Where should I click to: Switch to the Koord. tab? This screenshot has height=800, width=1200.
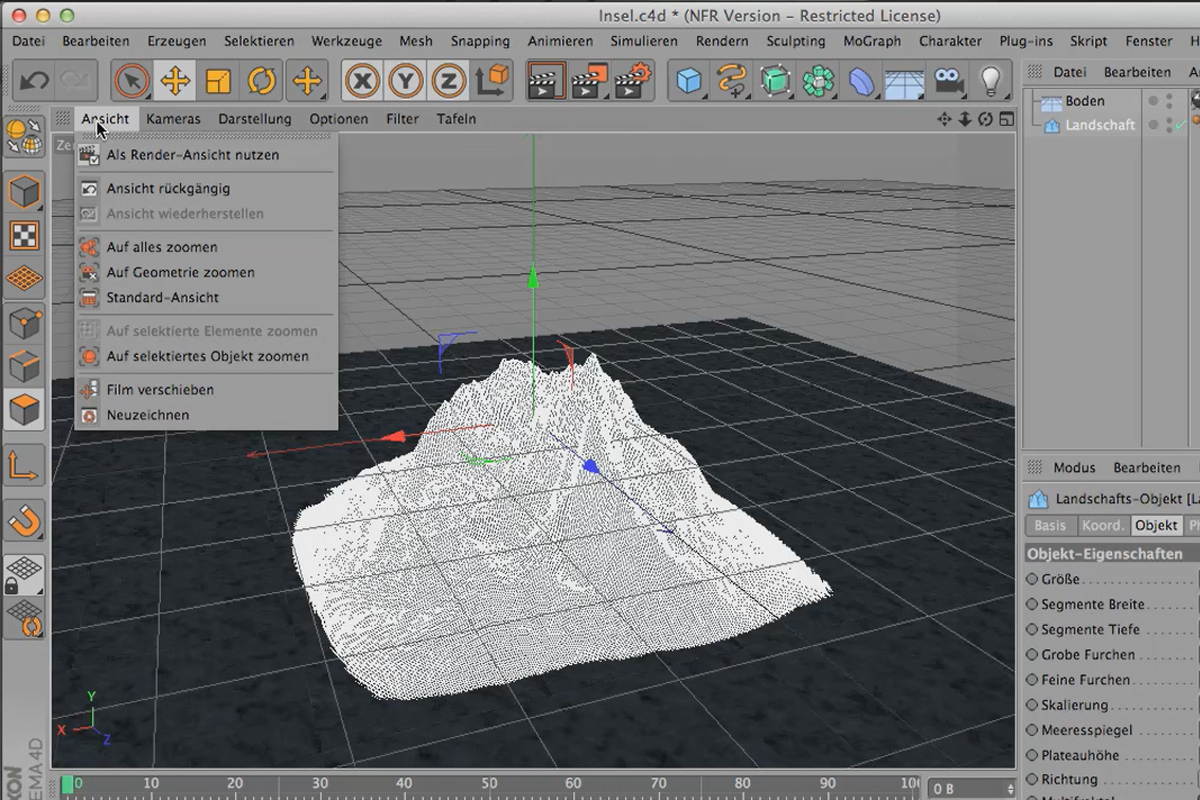(1103, 525)
